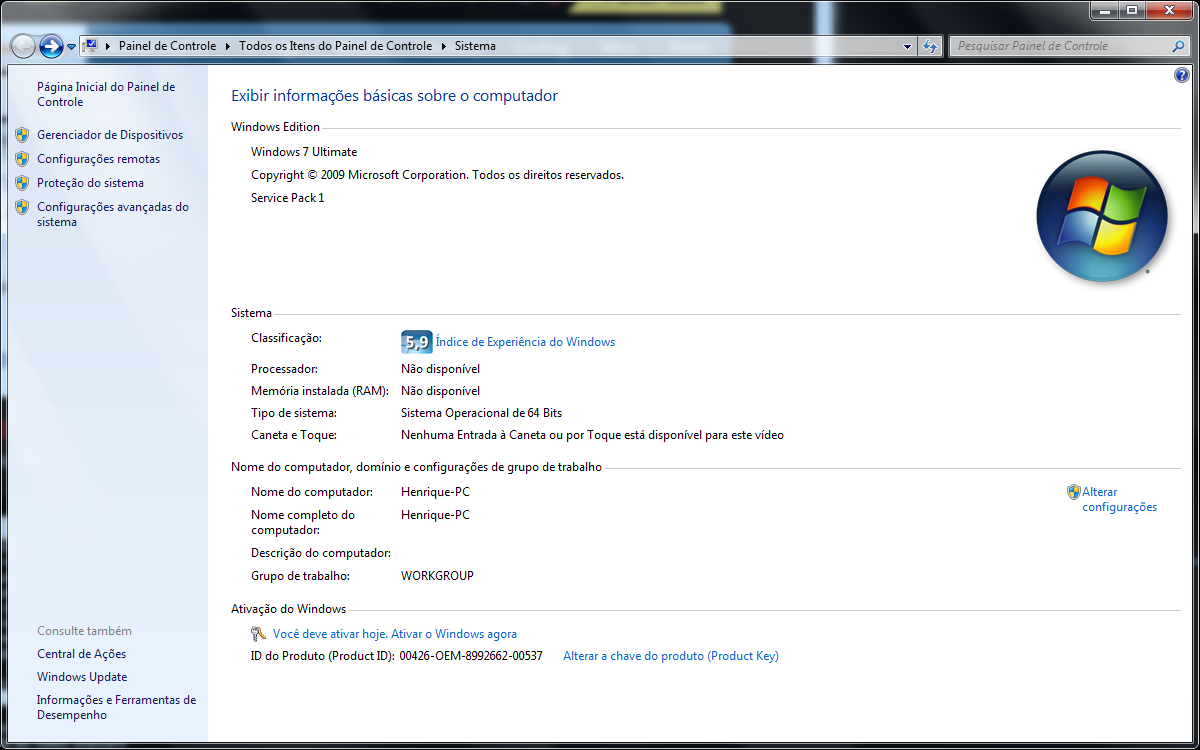Open Configurações remotas link
1200x750 pixels.
coord(98,159)
